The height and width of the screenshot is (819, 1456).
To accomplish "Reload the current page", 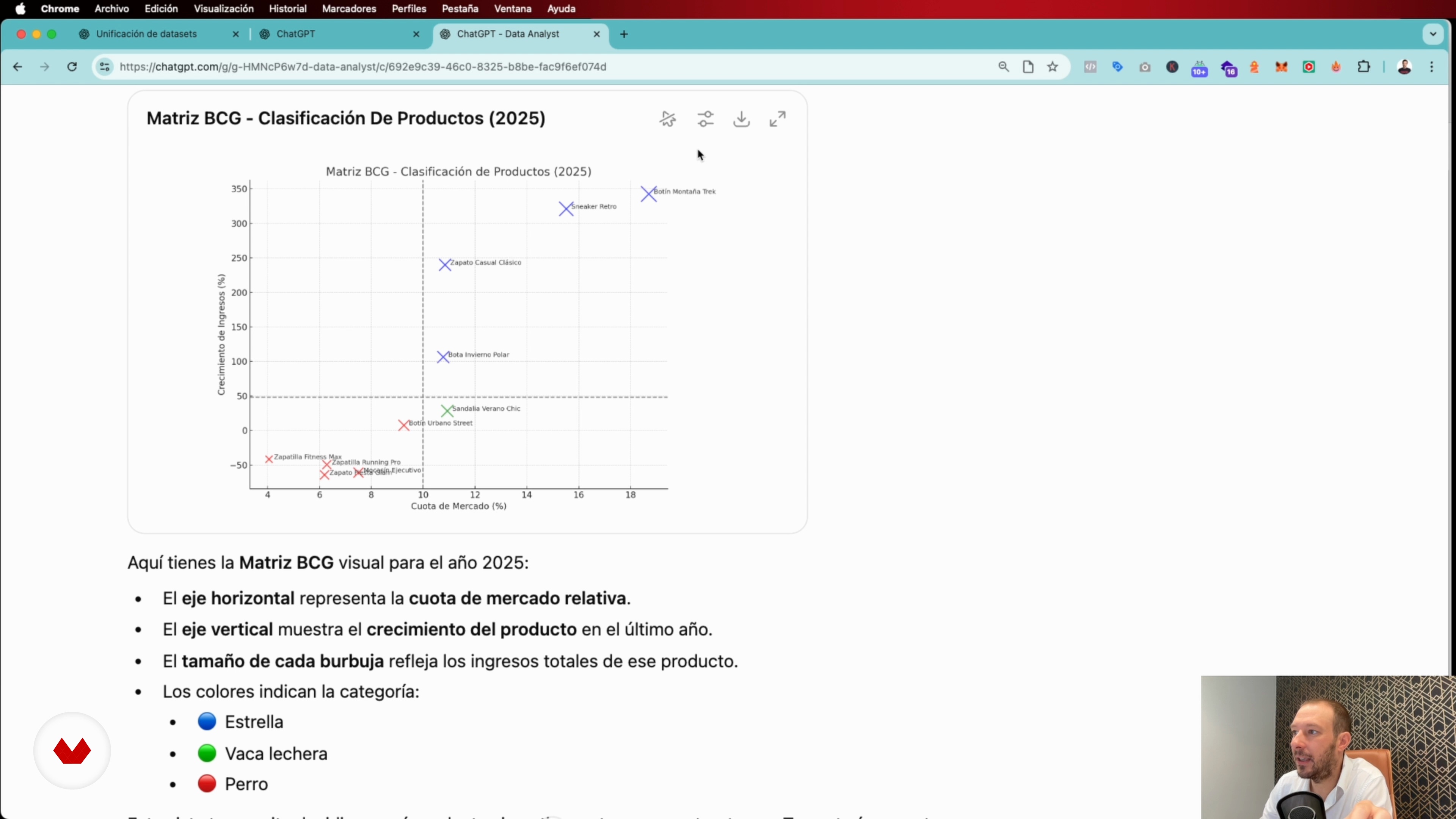I will click(72, 67).
